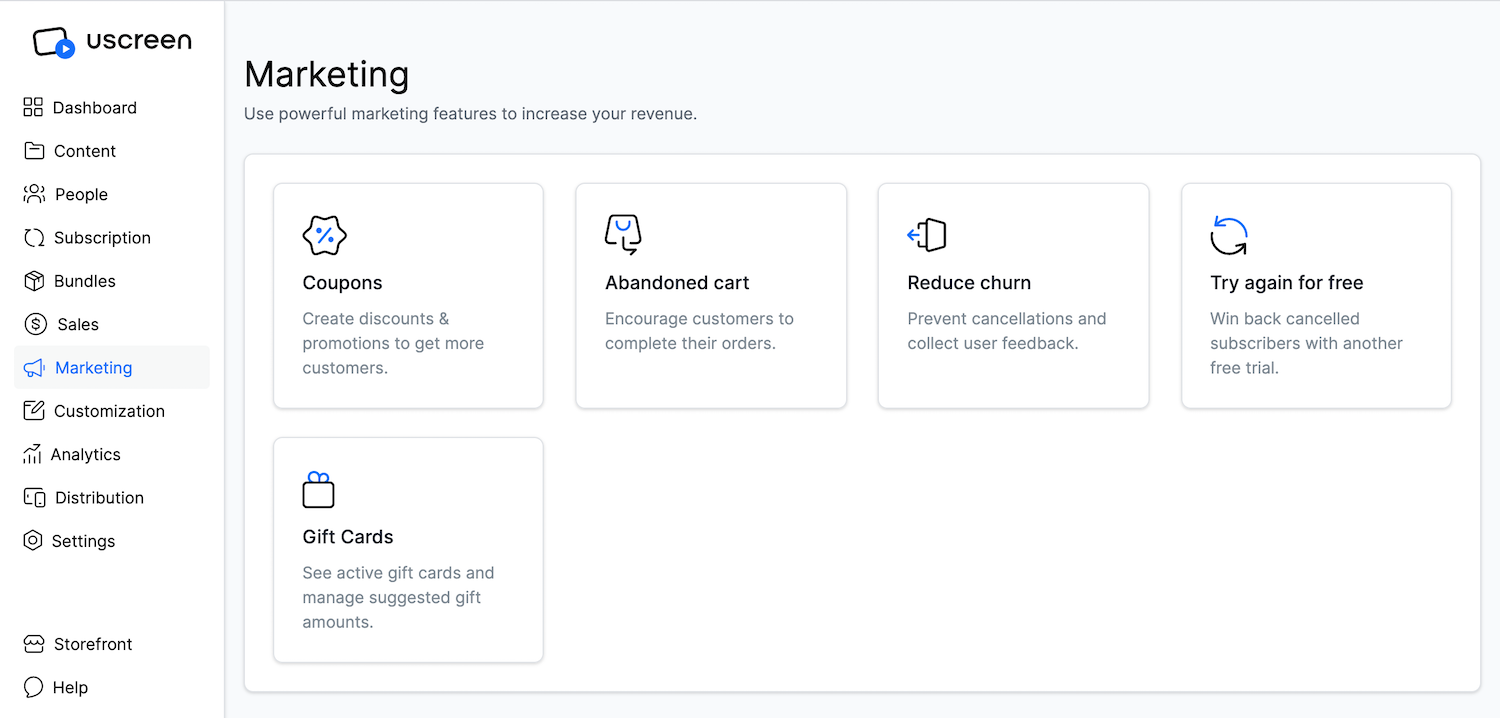
Task: Select the Marketing sidebar label
Action: [x=94, y=368]
